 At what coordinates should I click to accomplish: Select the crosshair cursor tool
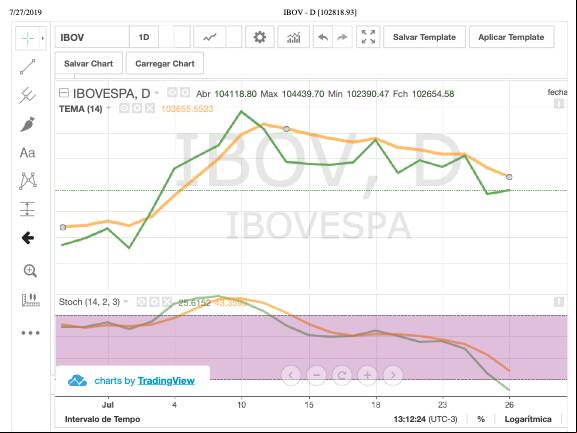click(28, 38)
